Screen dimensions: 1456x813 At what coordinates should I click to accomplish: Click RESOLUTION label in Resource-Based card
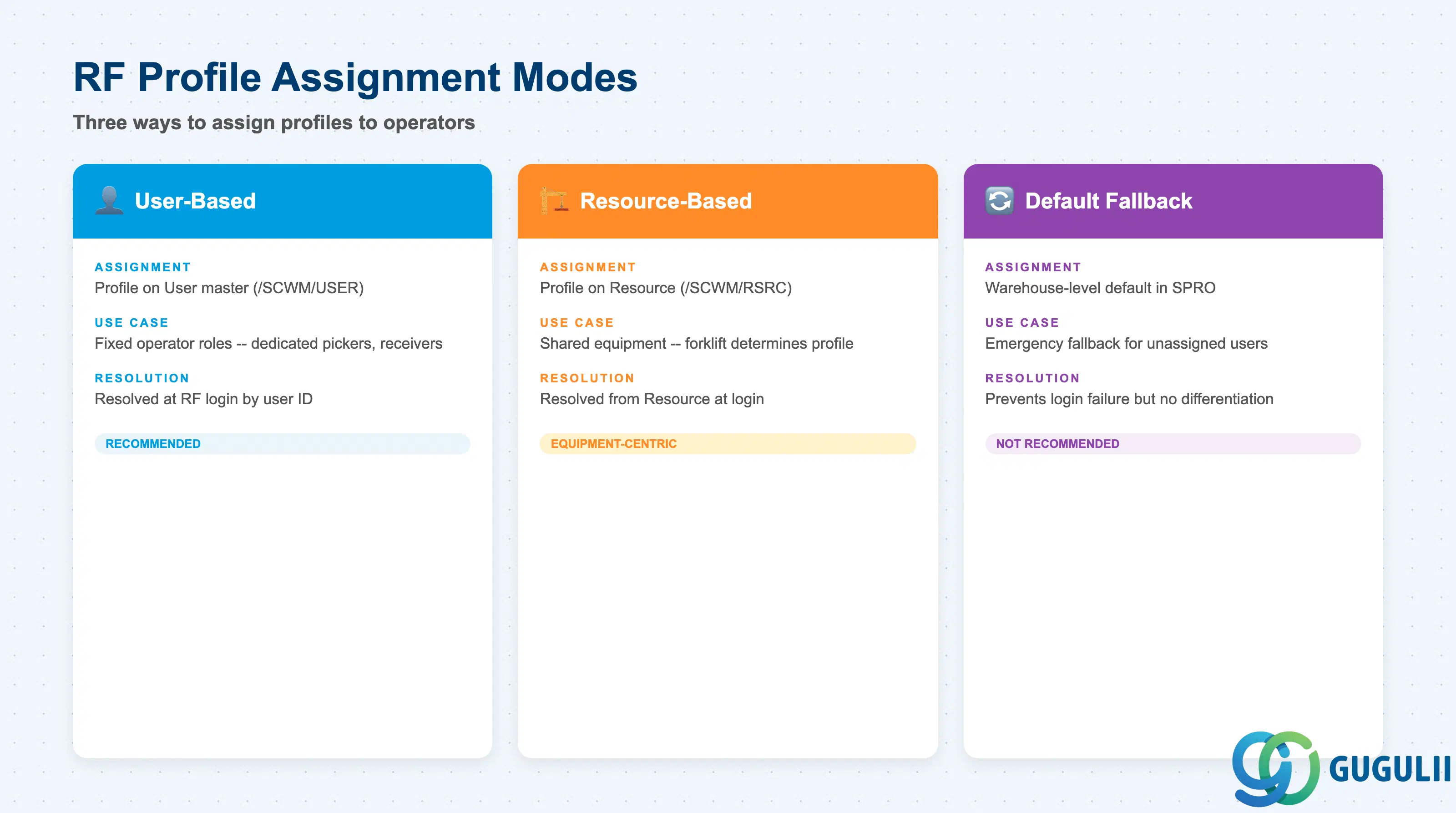587,378
